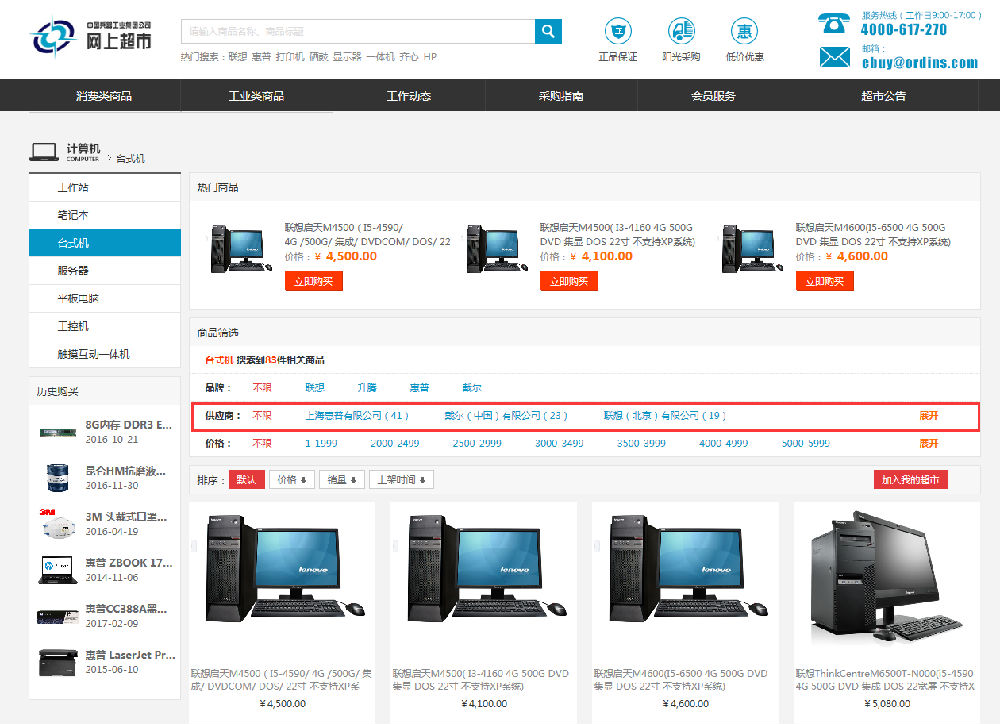Screen dimensions: 1000x724
Task: Click the ebuy@ordins.com email address
Action: (x=920, y=63)
